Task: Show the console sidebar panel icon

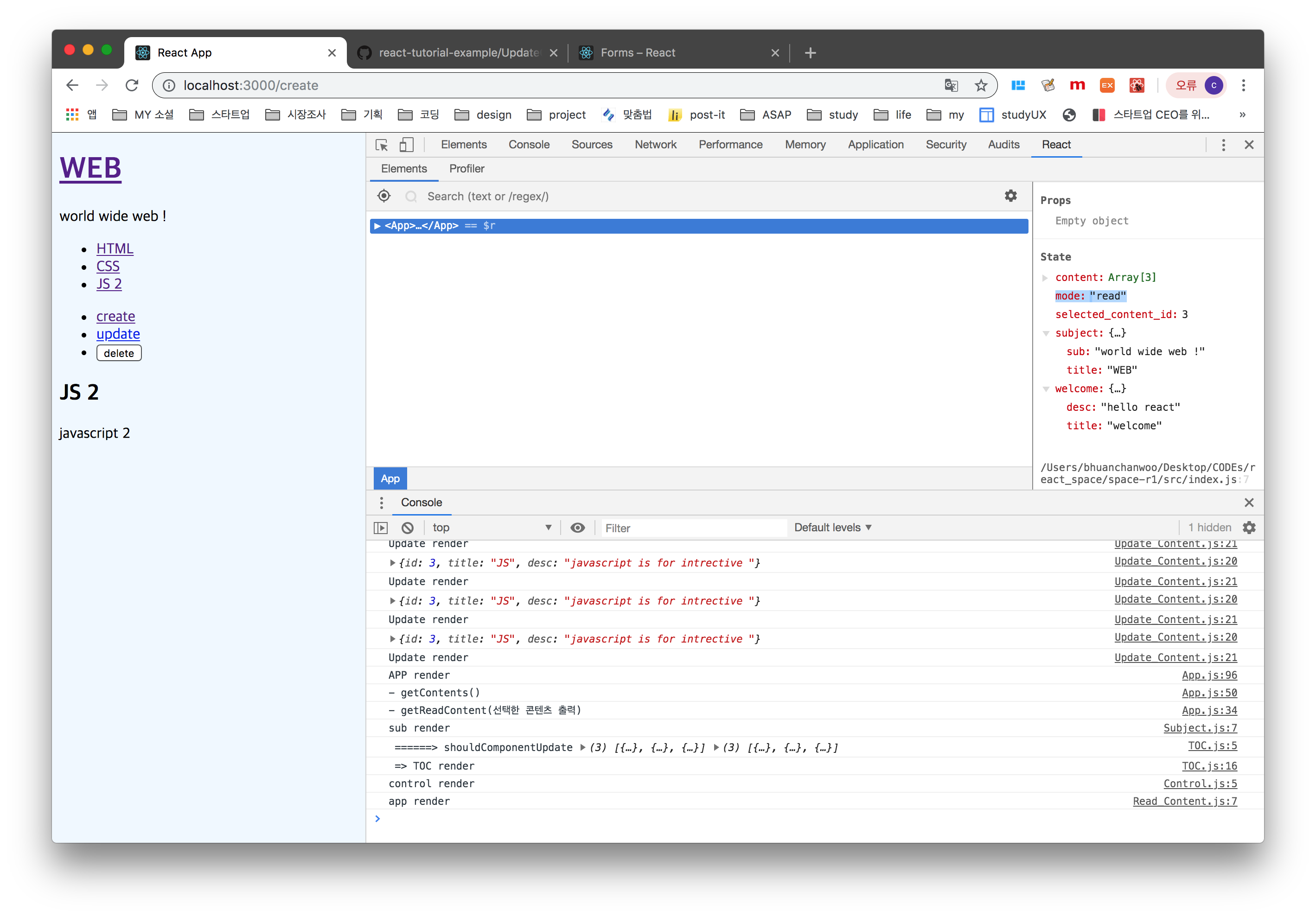Action: pos(381,527)
